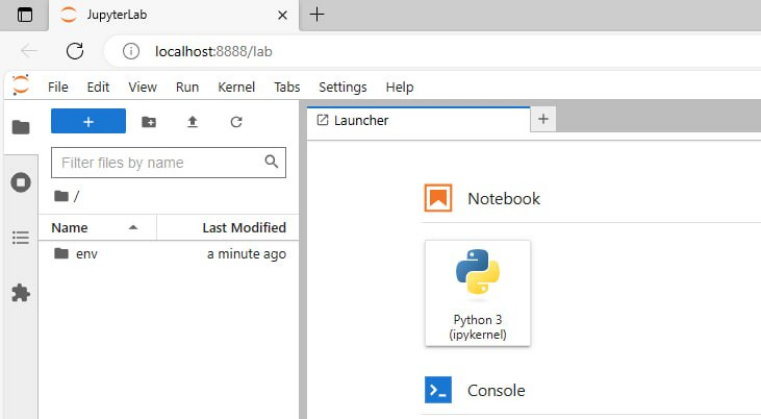Open the Run menu

click(187, 87)
